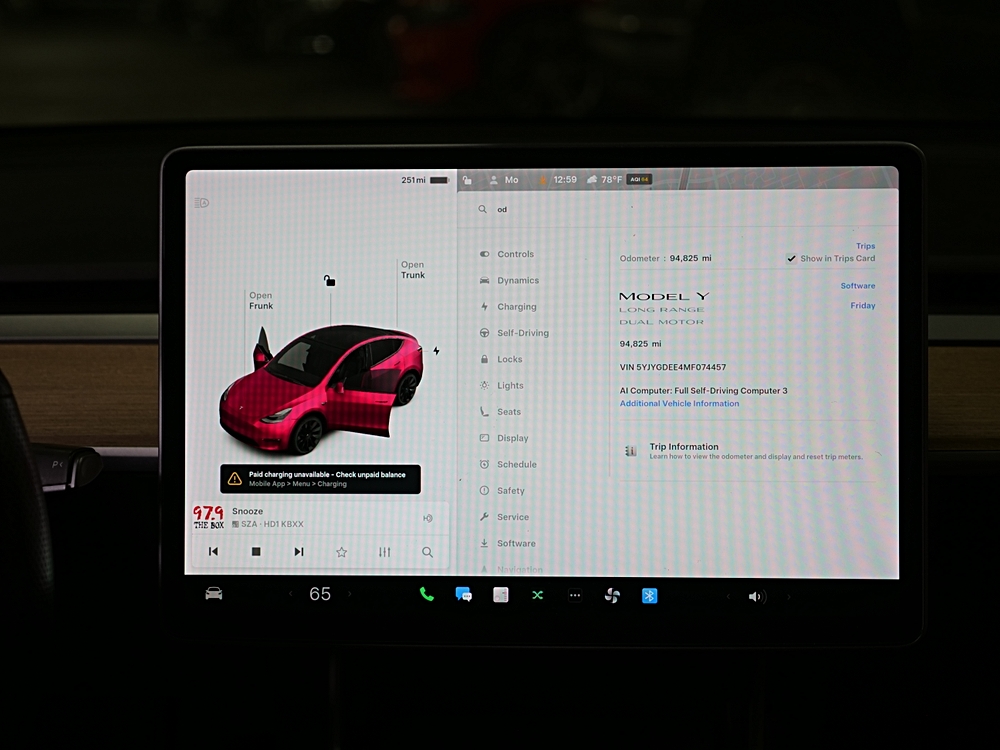This screenshot has width=1000, height=750.
Task: Tap the charge port lightning bolt icon
Action: point(436,351)
